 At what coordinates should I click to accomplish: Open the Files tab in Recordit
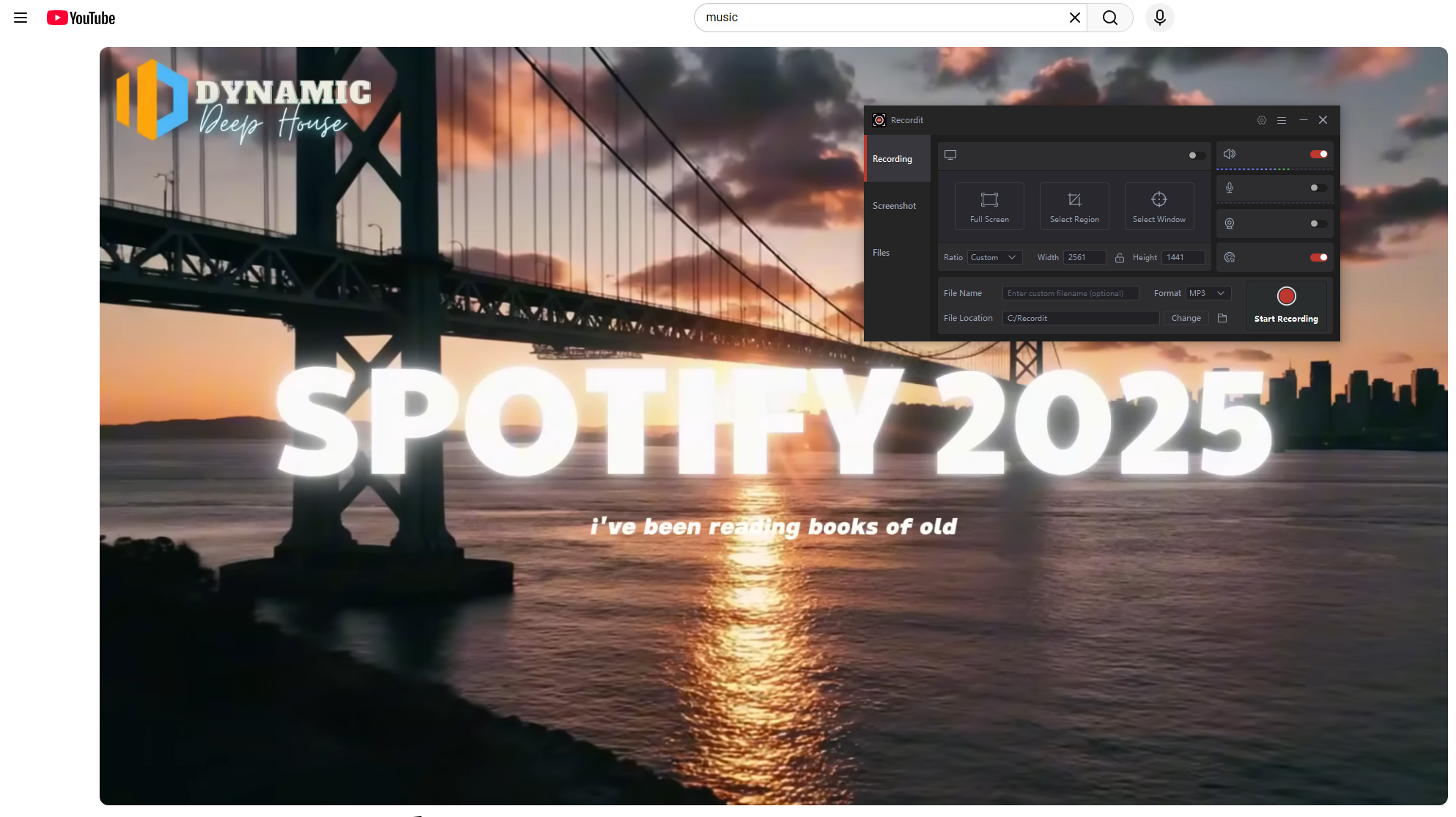(882, 252)
